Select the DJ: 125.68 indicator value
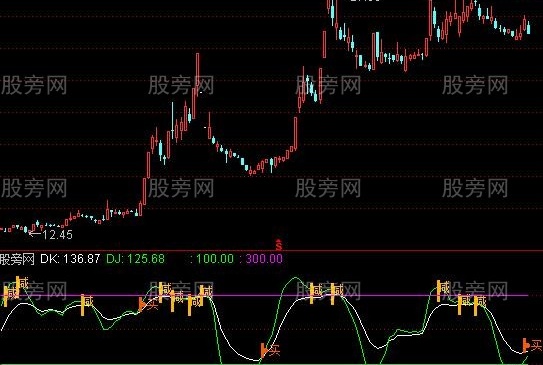543x365 pixels. click(135, 259)
